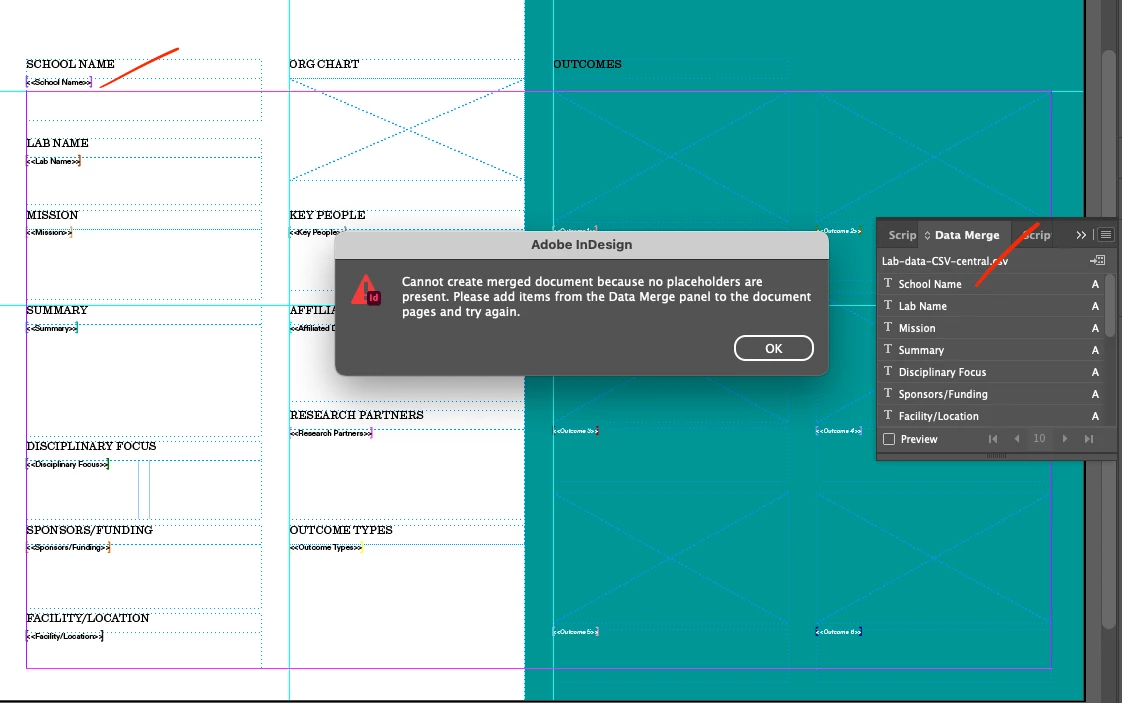The width and height of the screenshot is (1122, 703).
Task: Click the <<Lab Name>> placeholder on page
Action: coord(54,161)
